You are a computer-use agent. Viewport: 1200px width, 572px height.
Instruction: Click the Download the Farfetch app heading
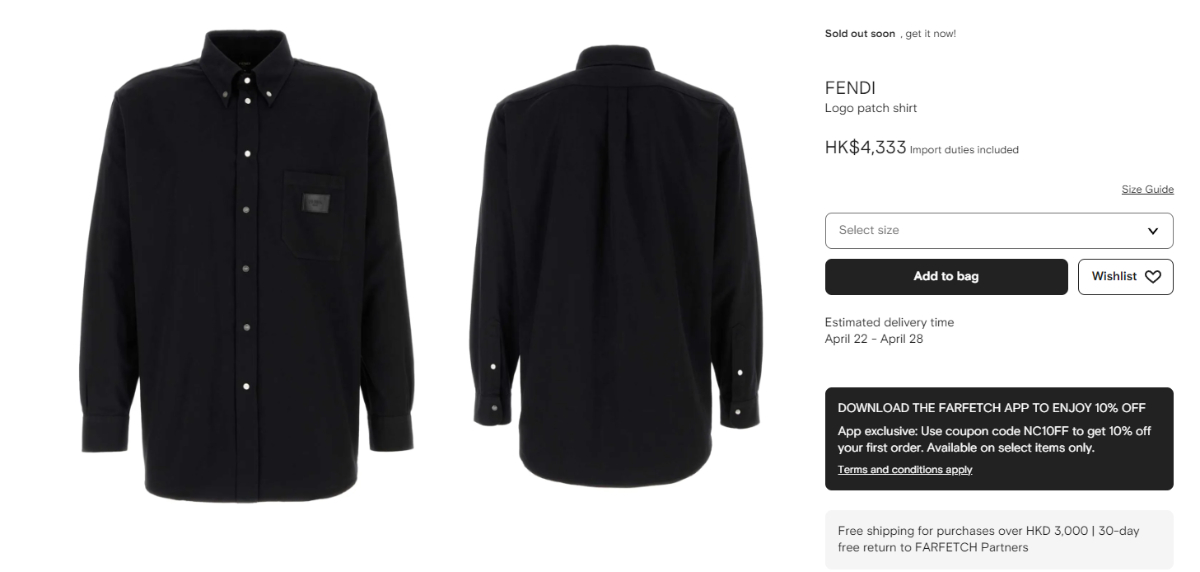click(x=992, y=408)
